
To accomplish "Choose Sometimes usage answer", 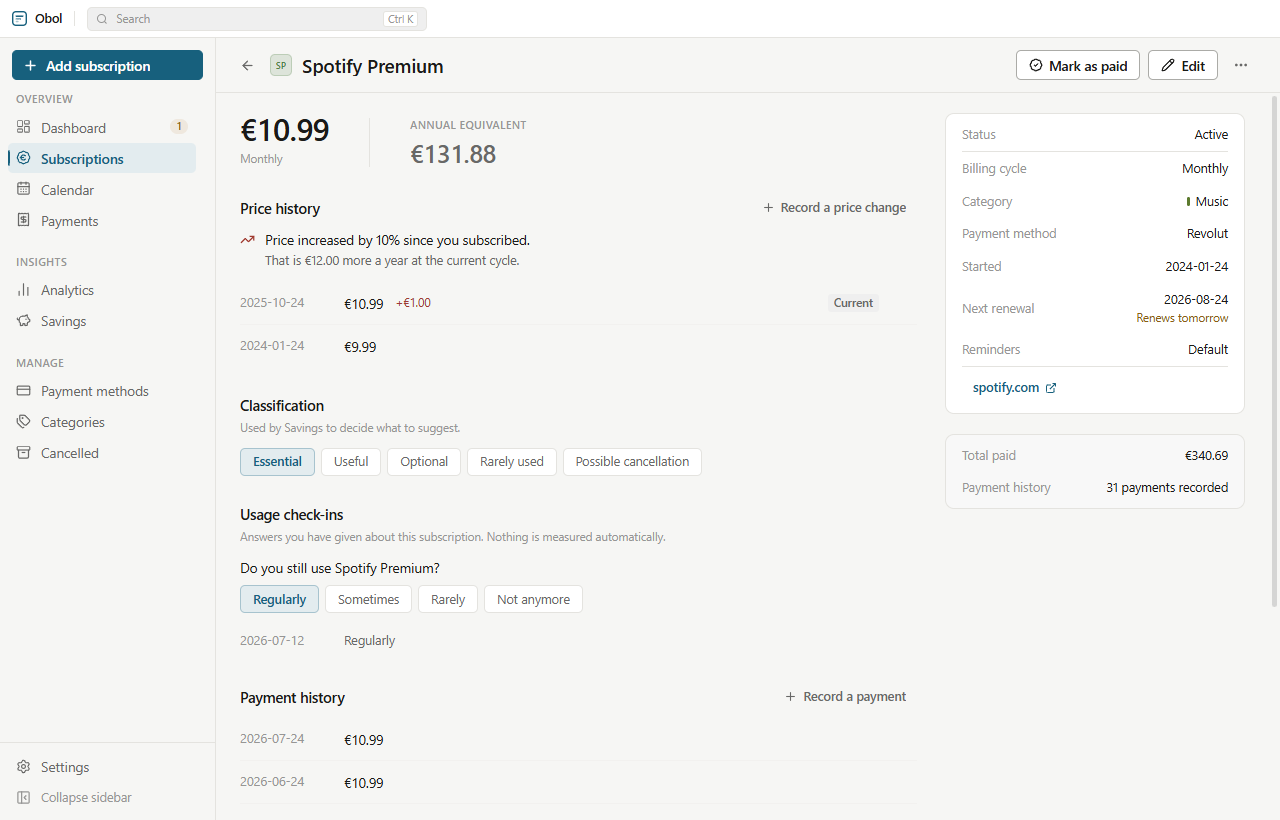I will tap(368, 599).
